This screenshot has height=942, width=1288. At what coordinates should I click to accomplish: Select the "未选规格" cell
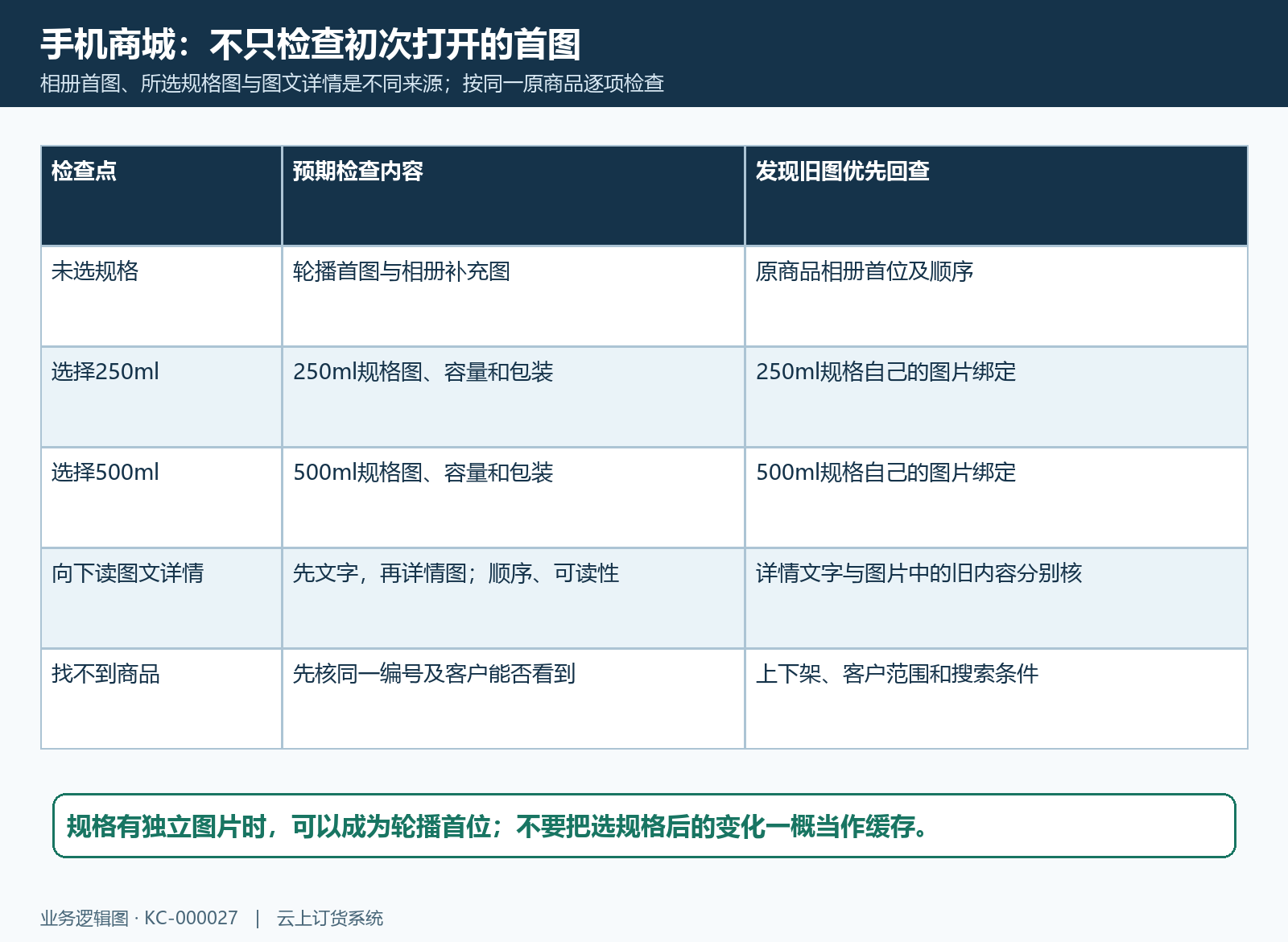(x=161, y=296)
